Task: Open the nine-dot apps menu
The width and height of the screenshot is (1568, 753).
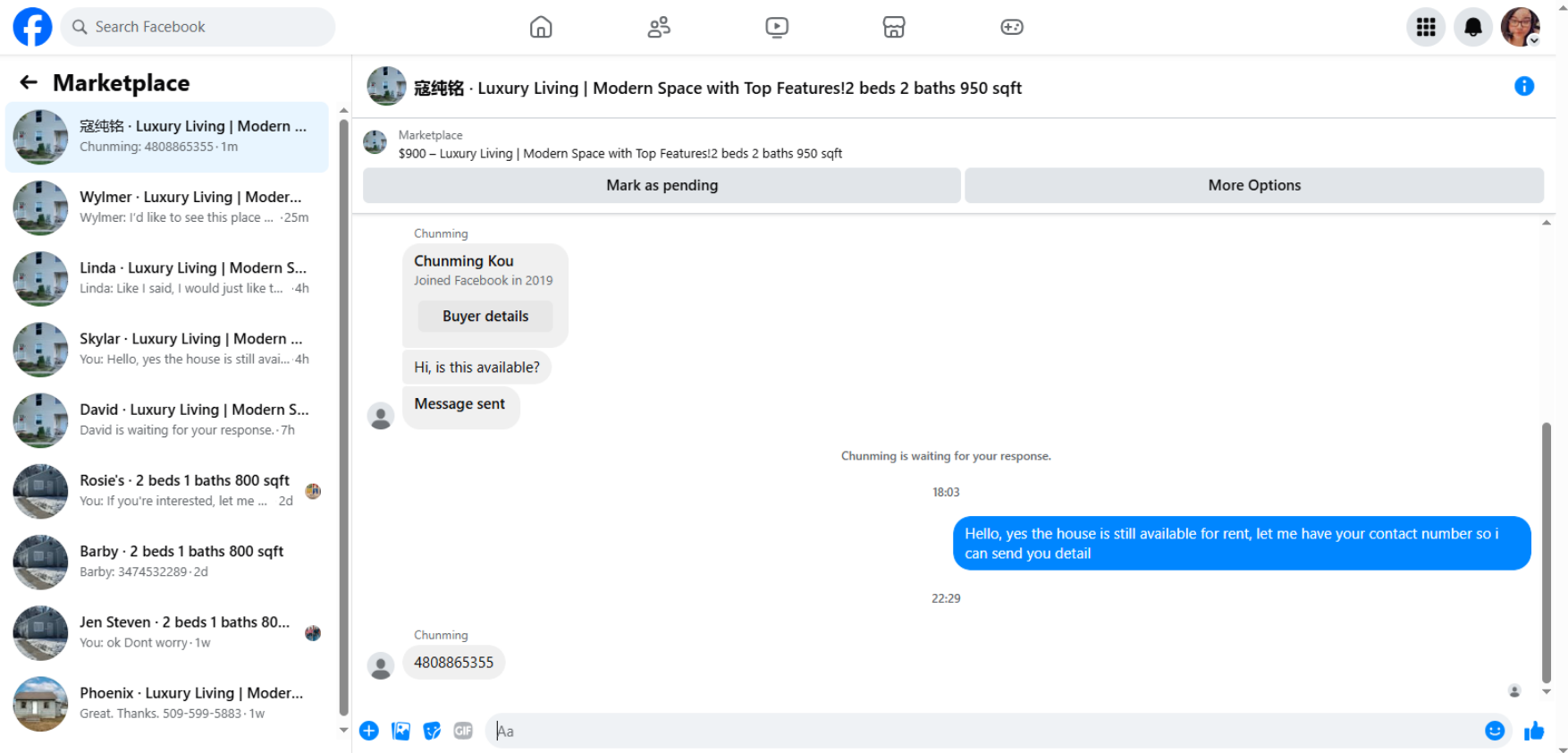Action: coord(1426,27)
